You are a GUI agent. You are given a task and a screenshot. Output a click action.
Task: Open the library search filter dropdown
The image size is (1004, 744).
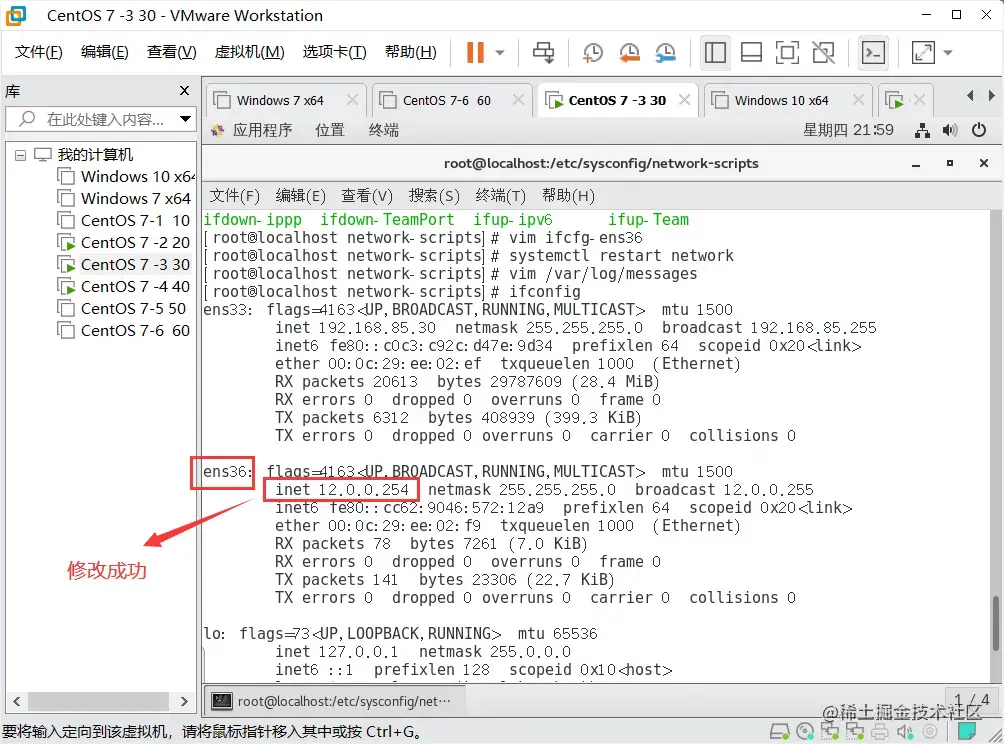pos(185,119)
